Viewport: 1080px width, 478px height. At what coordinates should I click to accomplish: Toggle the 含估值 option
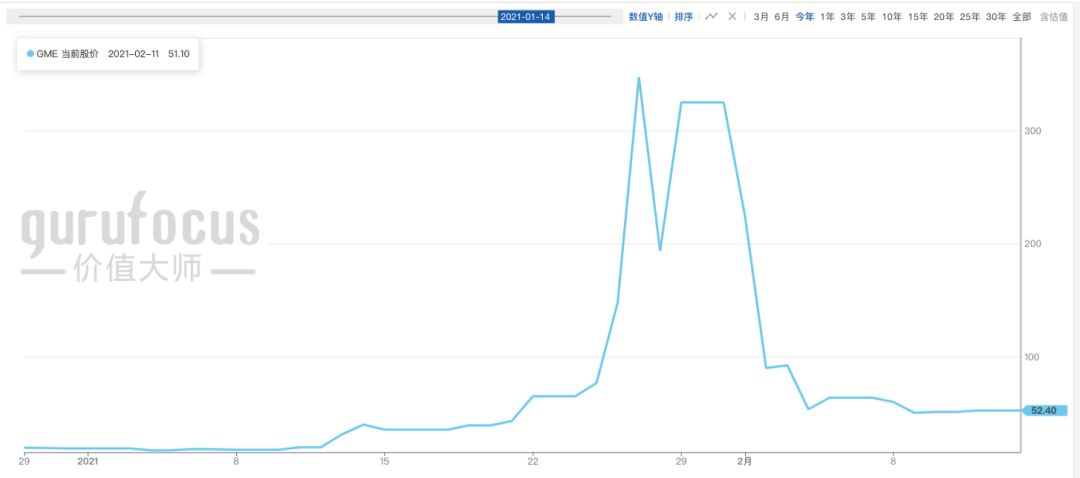(x=1054, y=17)
